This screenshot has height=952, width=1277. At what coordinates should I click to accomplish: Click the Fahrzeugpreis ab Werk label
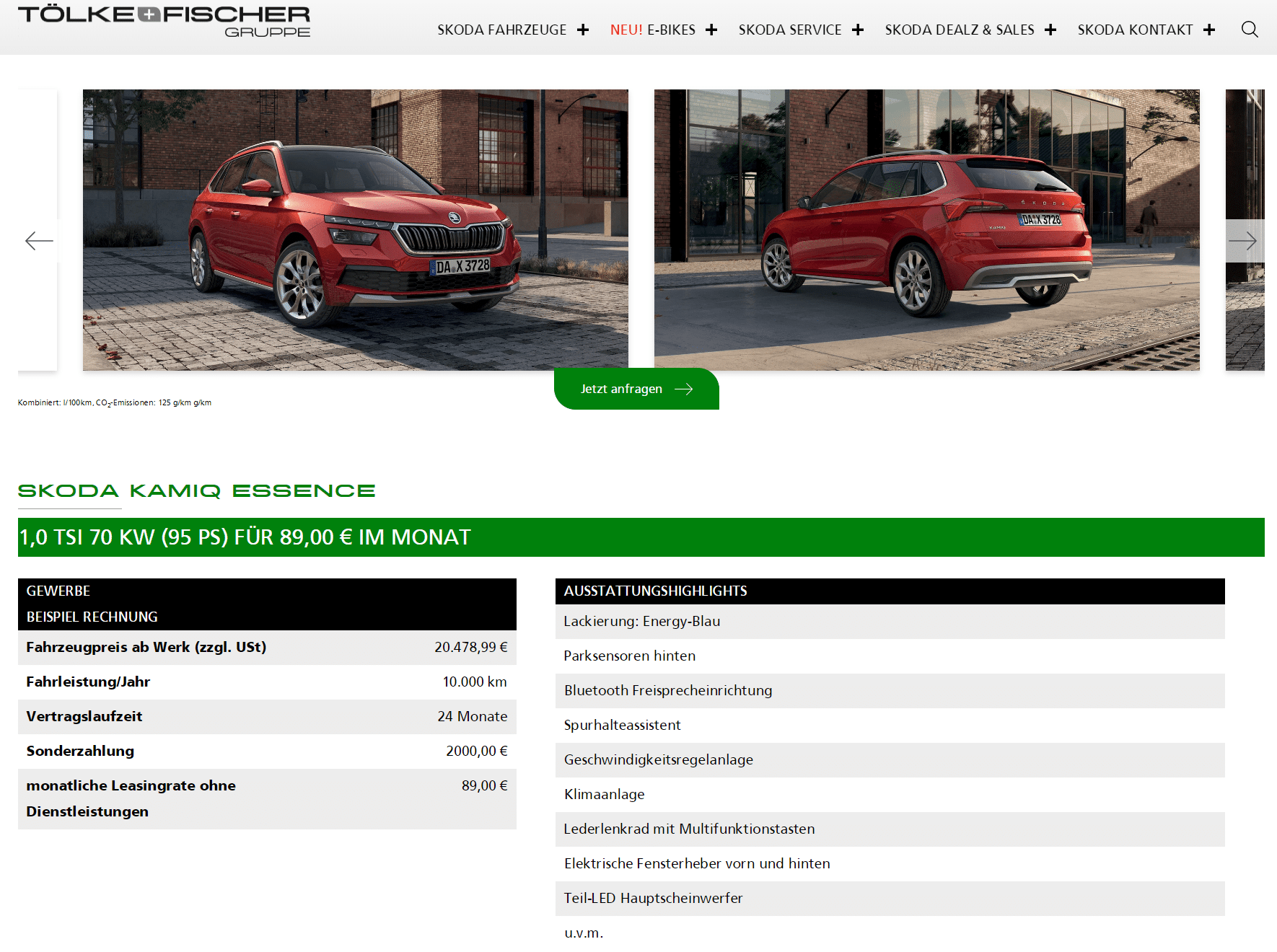(x=146, y=647)
